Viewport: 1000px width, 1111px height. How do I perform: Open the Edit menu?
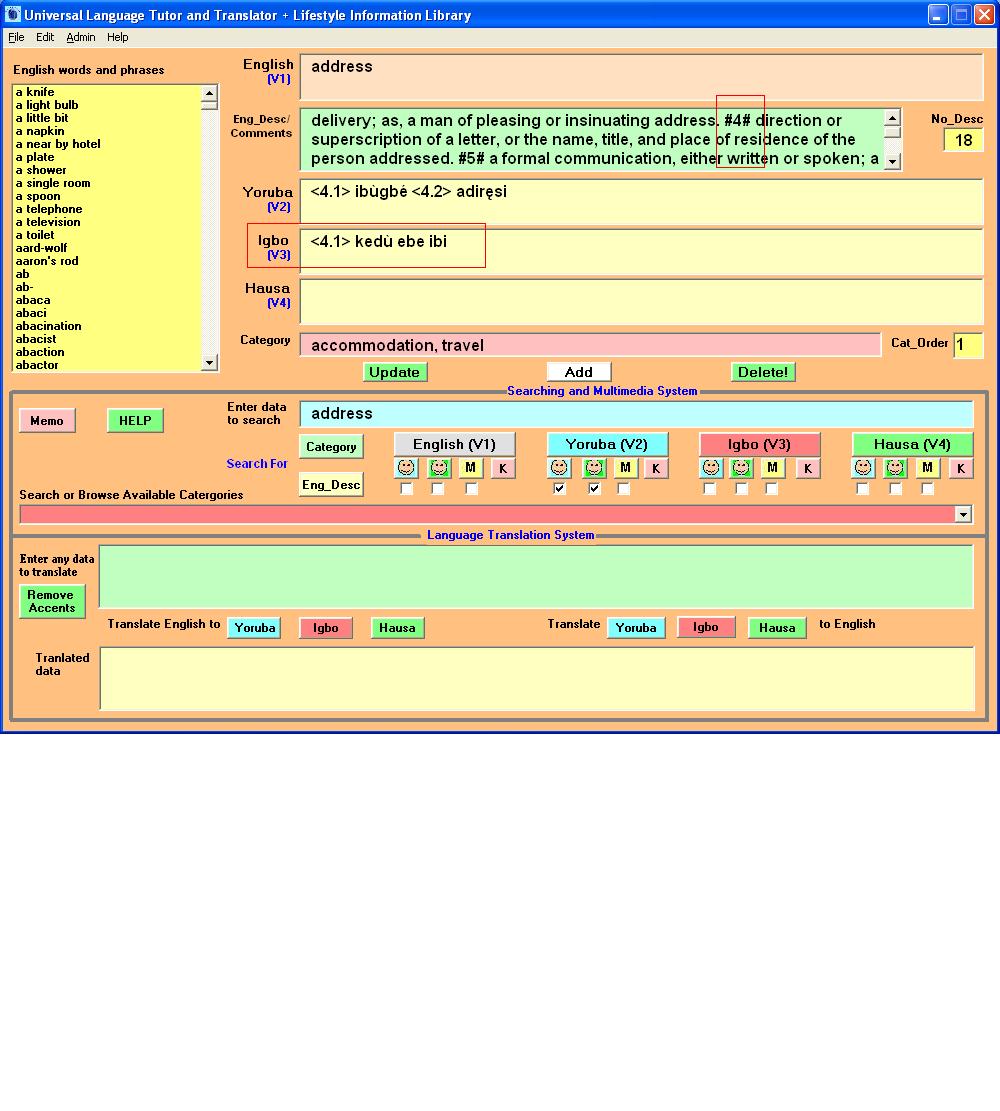(x=45, y=37)
